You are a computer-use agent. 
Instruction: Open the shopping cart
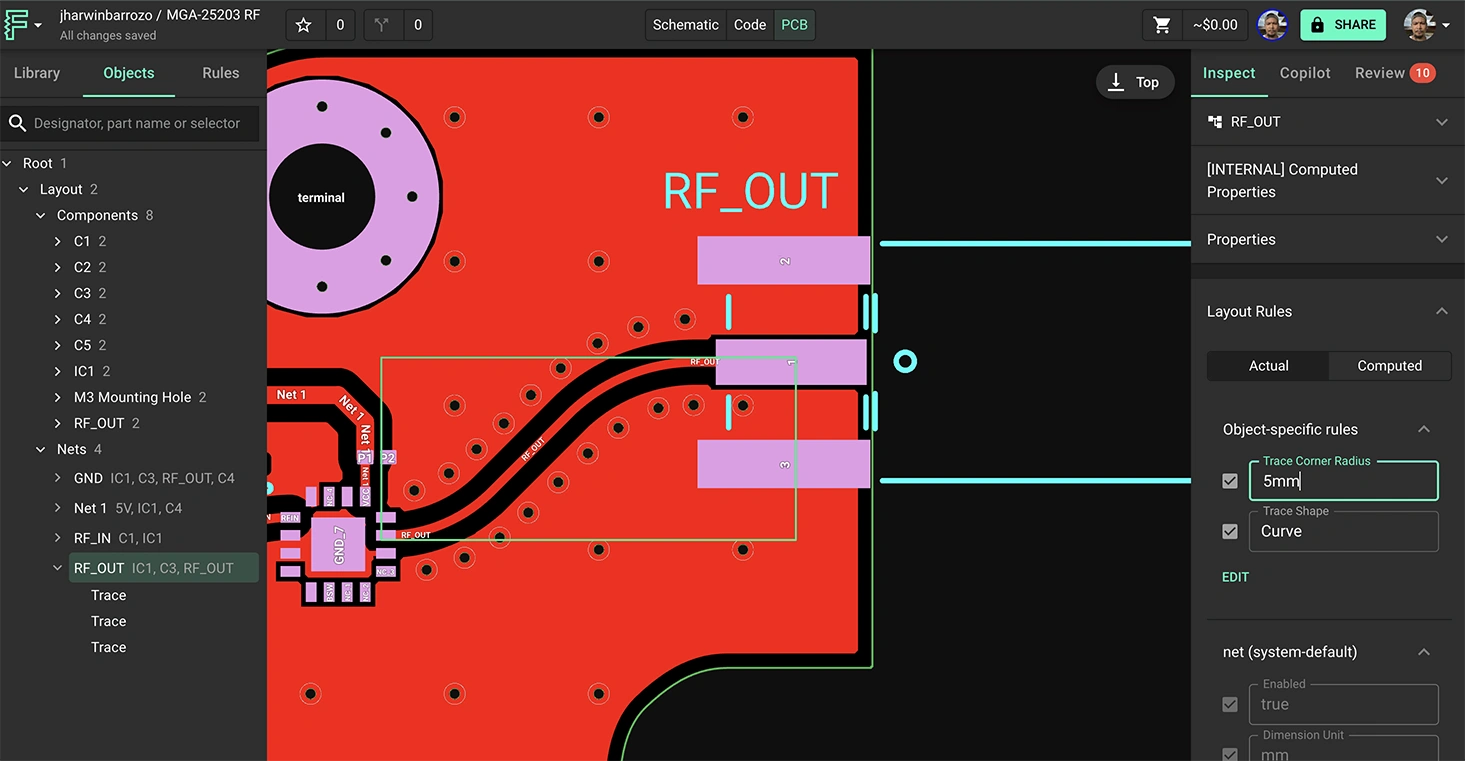1162,25
